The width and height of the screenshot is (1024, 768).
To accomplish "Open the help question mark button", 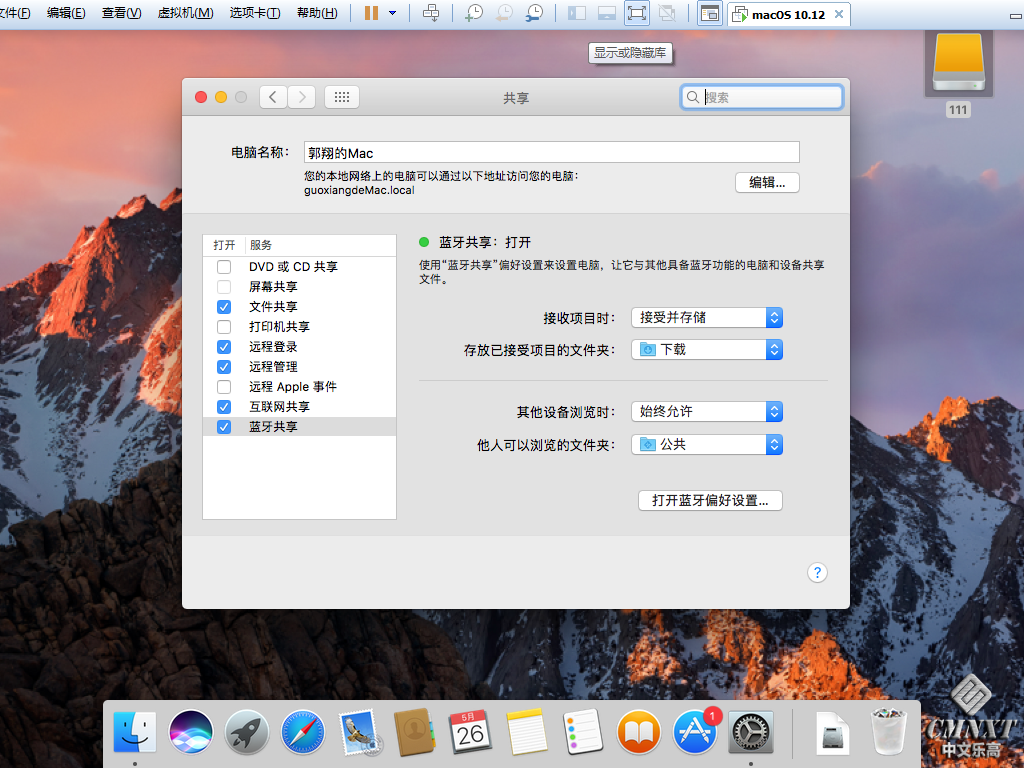I will [x=817, y=572].
